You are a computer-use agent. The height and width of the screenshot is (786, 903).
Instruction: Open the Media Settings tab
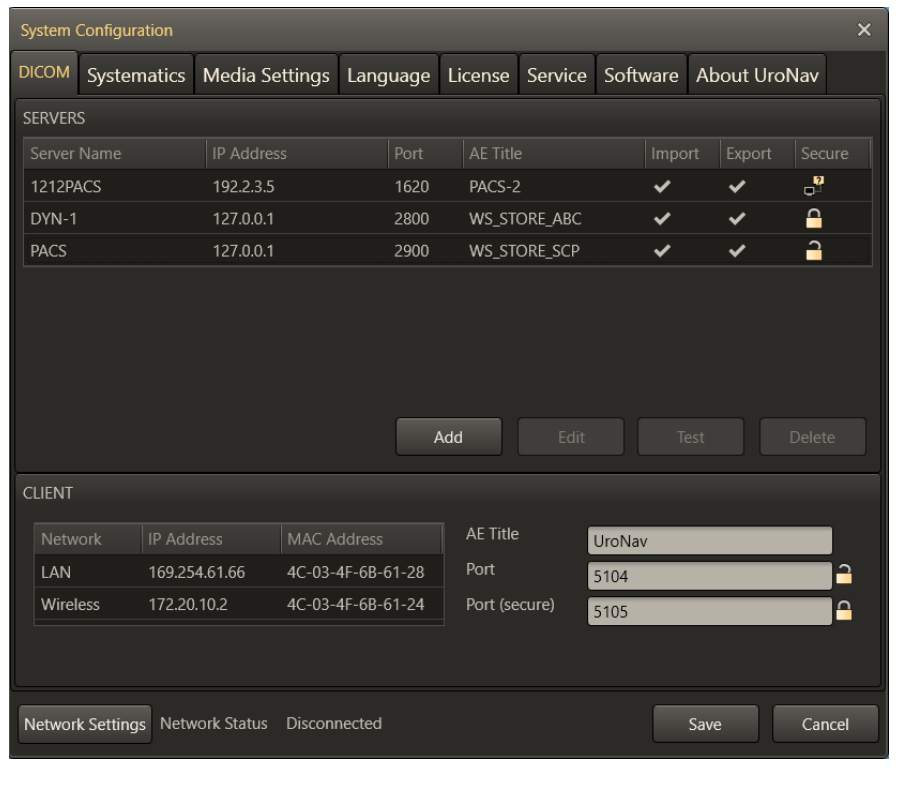point(266,75)
